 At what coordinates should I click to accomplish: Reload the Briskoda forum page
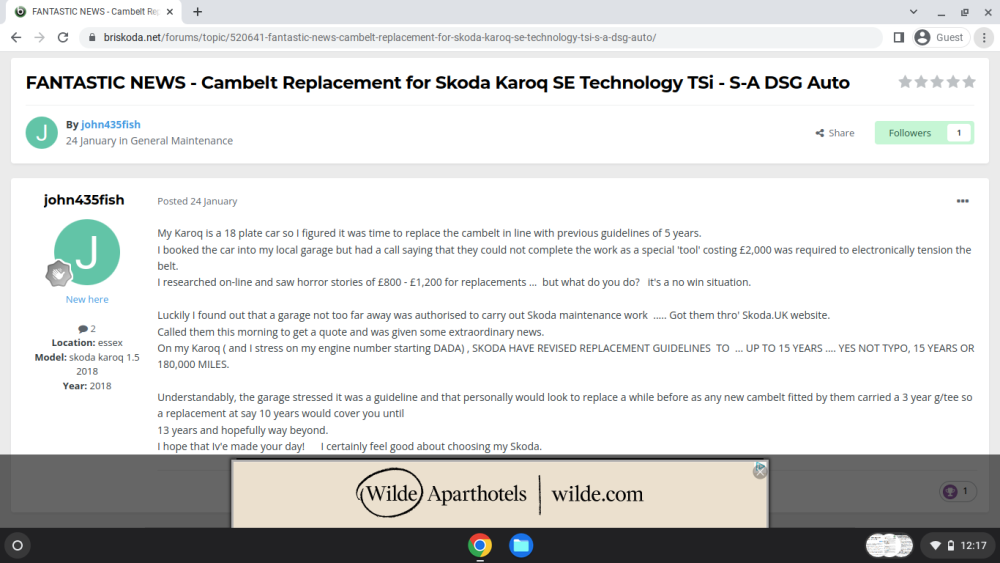click(x=62, y=38)
